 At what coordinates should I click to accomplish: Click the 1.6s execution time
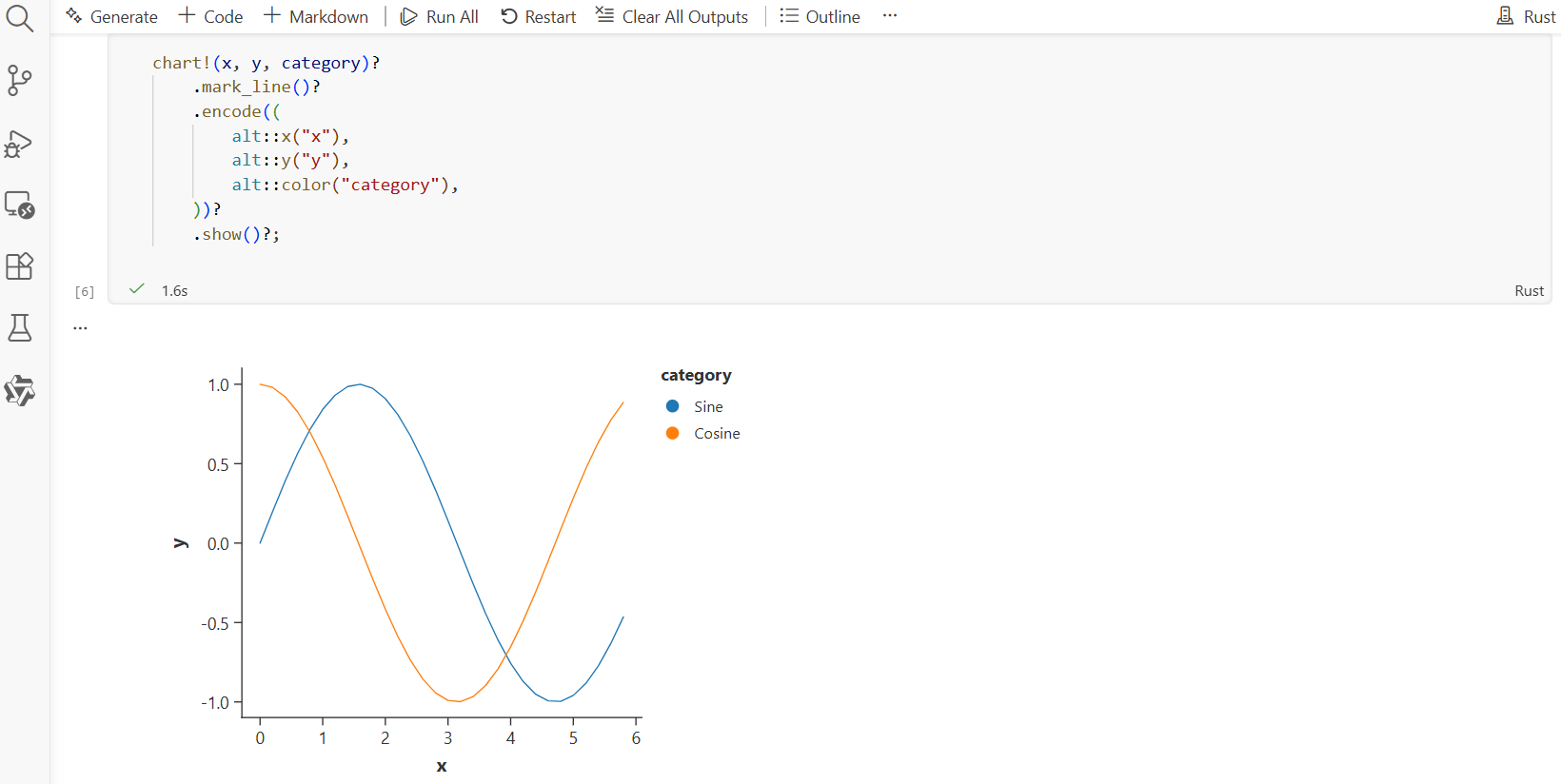174,290
